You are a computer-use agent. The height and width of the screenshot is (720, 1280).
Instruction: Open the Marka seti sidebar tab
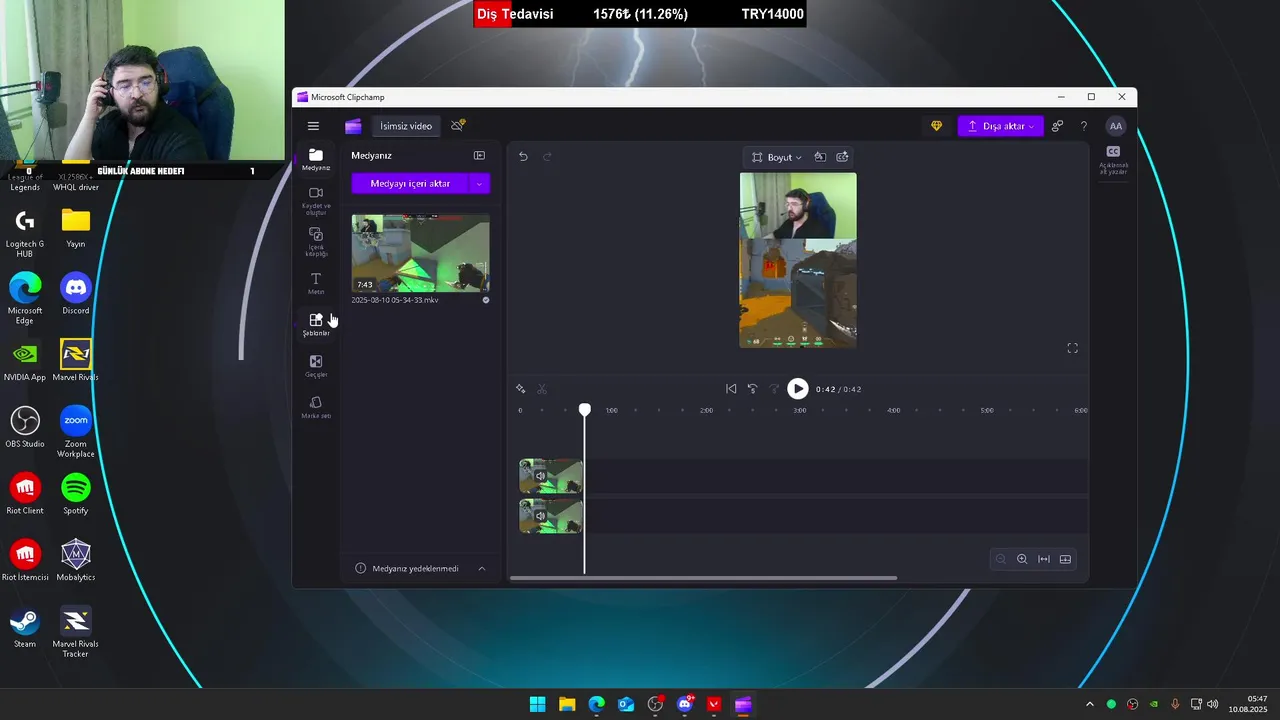click(316, 407)
